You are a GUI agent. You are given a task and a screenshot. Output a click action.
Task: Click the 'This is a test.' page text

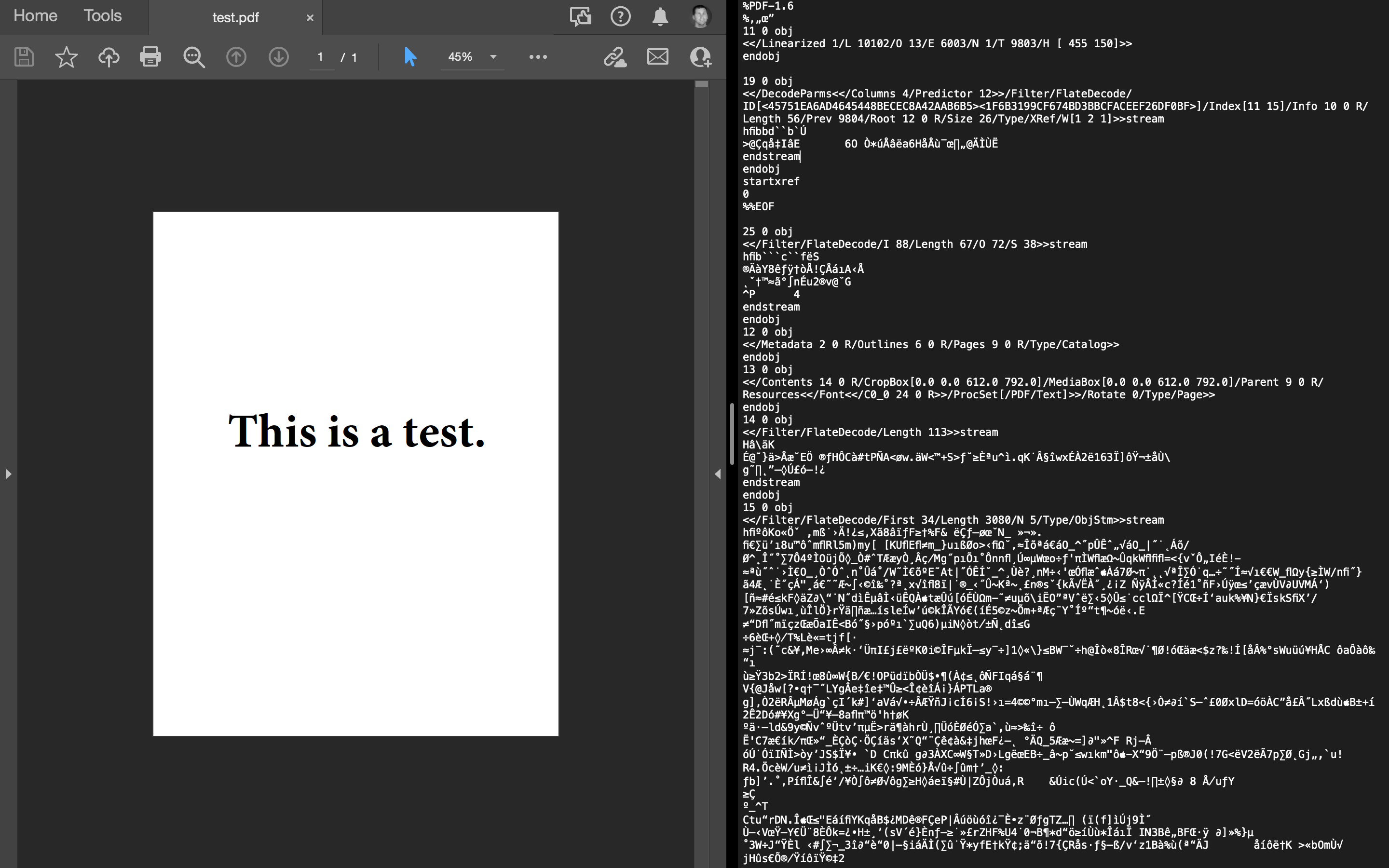pos(357,431)
